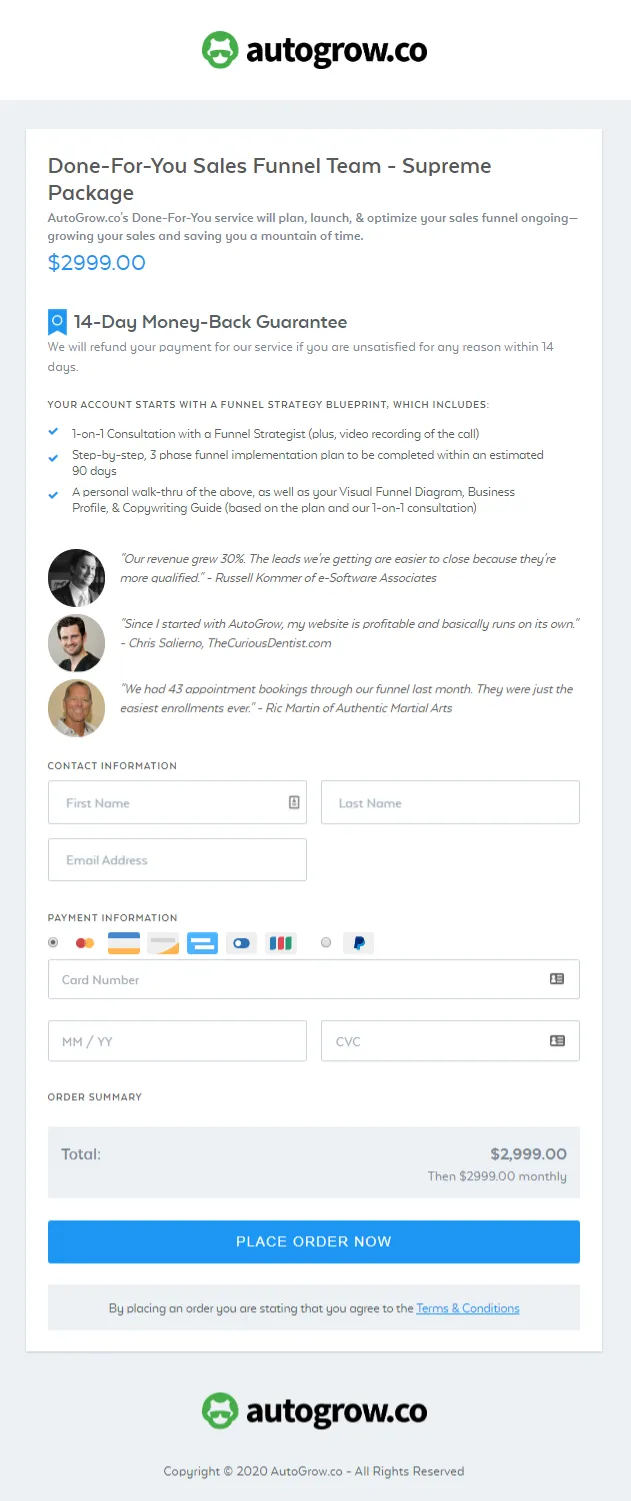631x1501 pixels.
Task: Select the PayPal payment icon
Action: (x=358, y=942)
